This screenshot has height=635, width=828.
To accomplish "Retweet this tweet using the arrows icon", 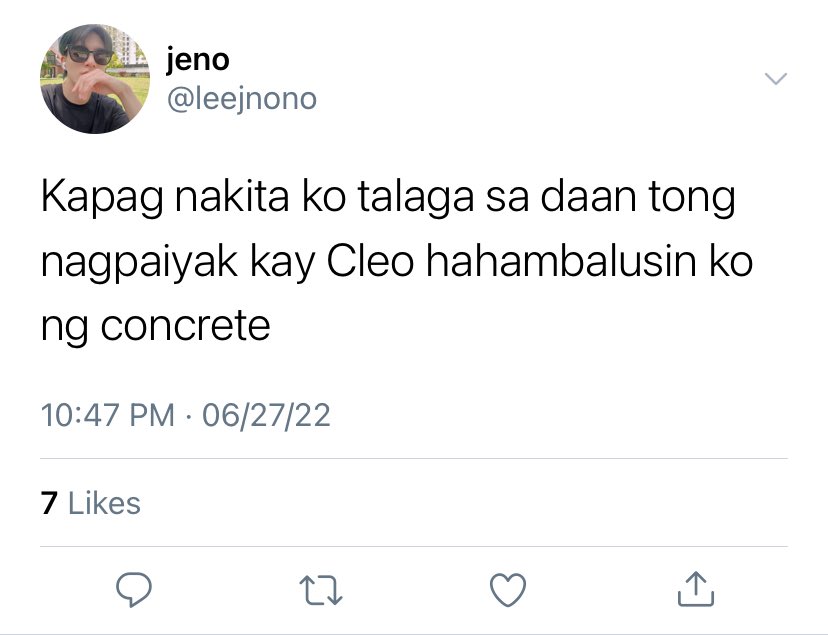I will [x=321, y=590].
